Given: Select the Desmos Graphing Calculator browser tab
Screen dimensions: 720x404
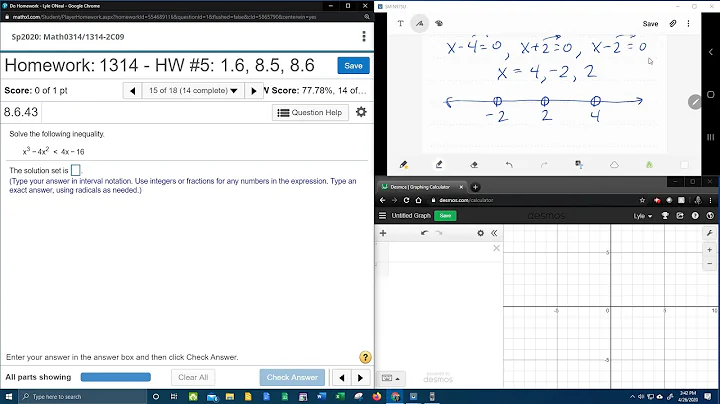Looking at the screenshot, I should [422, 187].
